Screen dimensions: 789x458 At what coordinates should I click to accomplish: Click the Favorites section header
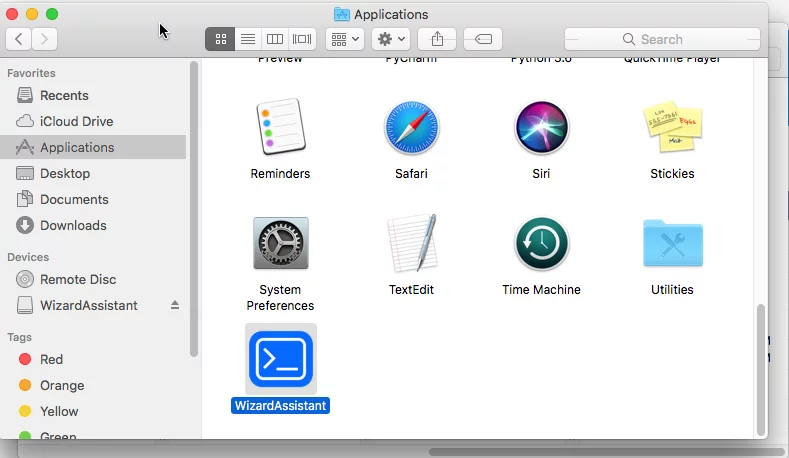pos(31,73)
